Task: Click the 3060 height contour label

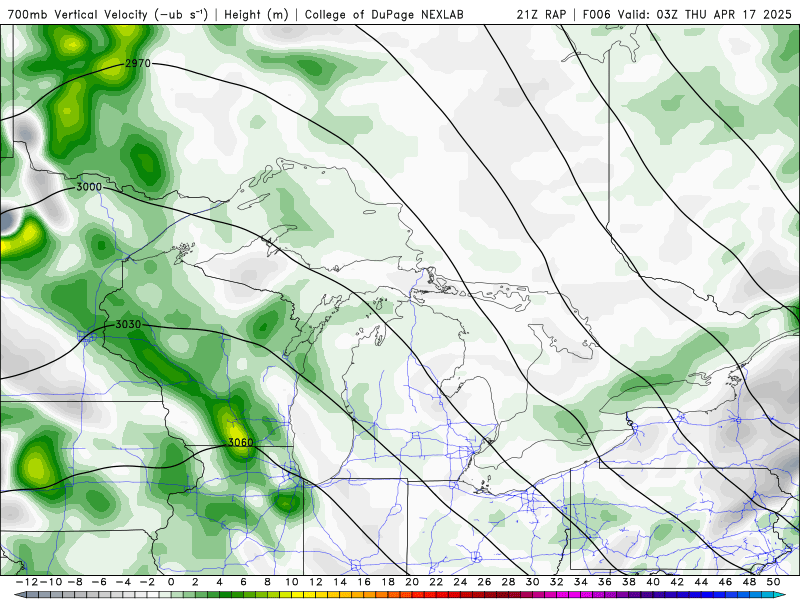Action: [240, 442]
